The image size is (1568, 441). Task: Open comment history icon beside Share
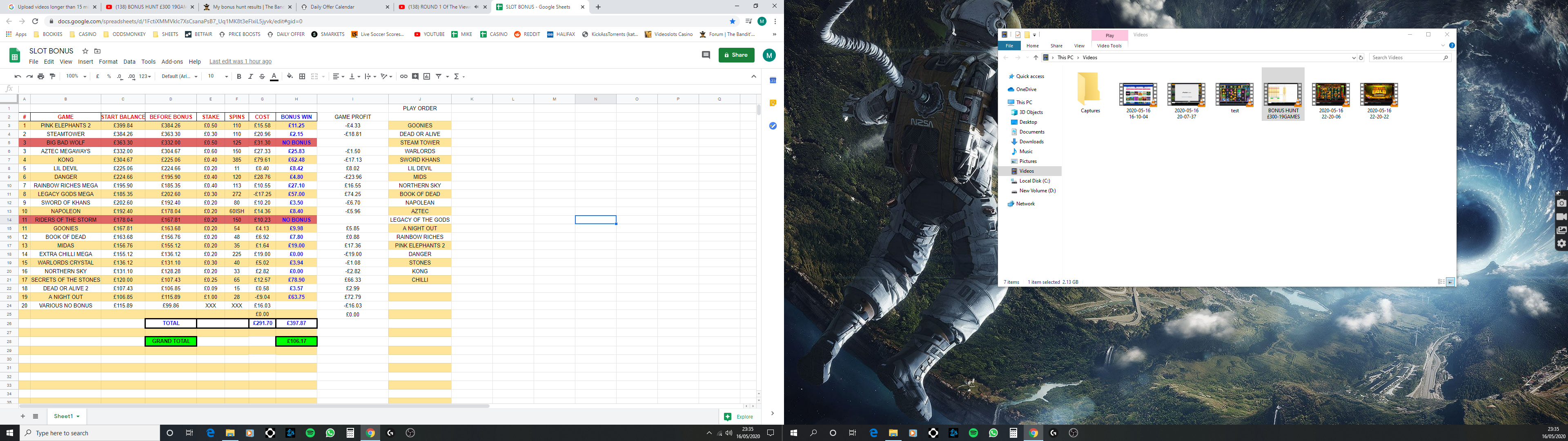[x=706, y=55]
